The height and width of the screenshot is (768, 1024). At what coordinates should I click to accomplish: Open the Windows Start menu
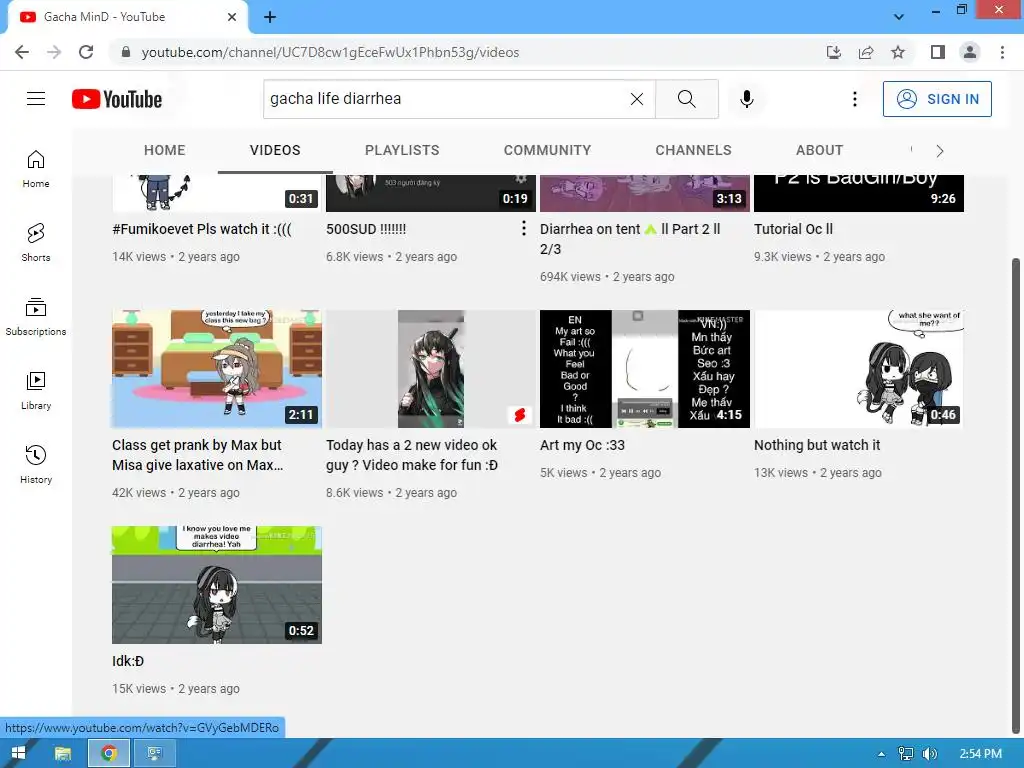[x=18, y=754]
